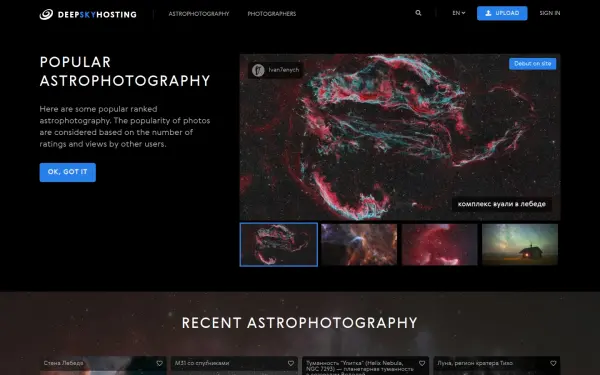This screenshot has height=375, width=600.
Task: Open the large featured Veil nebula image
Action: click(400, 137)
